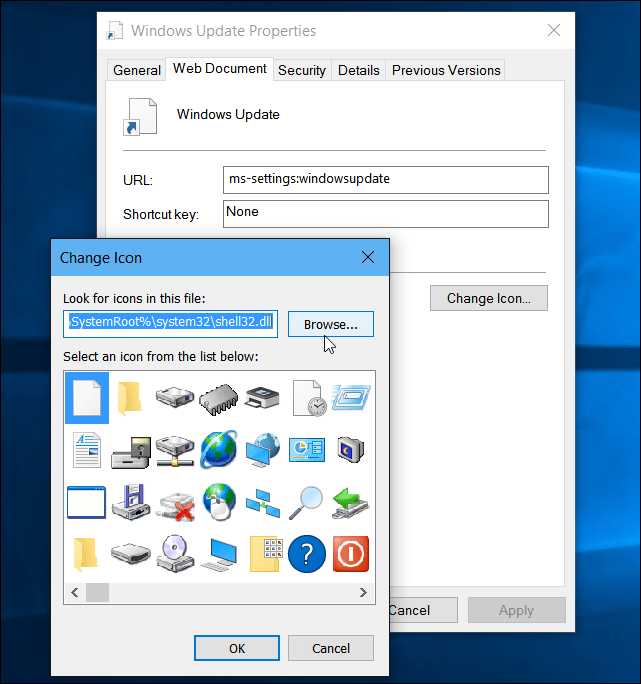Close the Change Icon dialog
Screen dimensions: 641x684
[368, 257]
